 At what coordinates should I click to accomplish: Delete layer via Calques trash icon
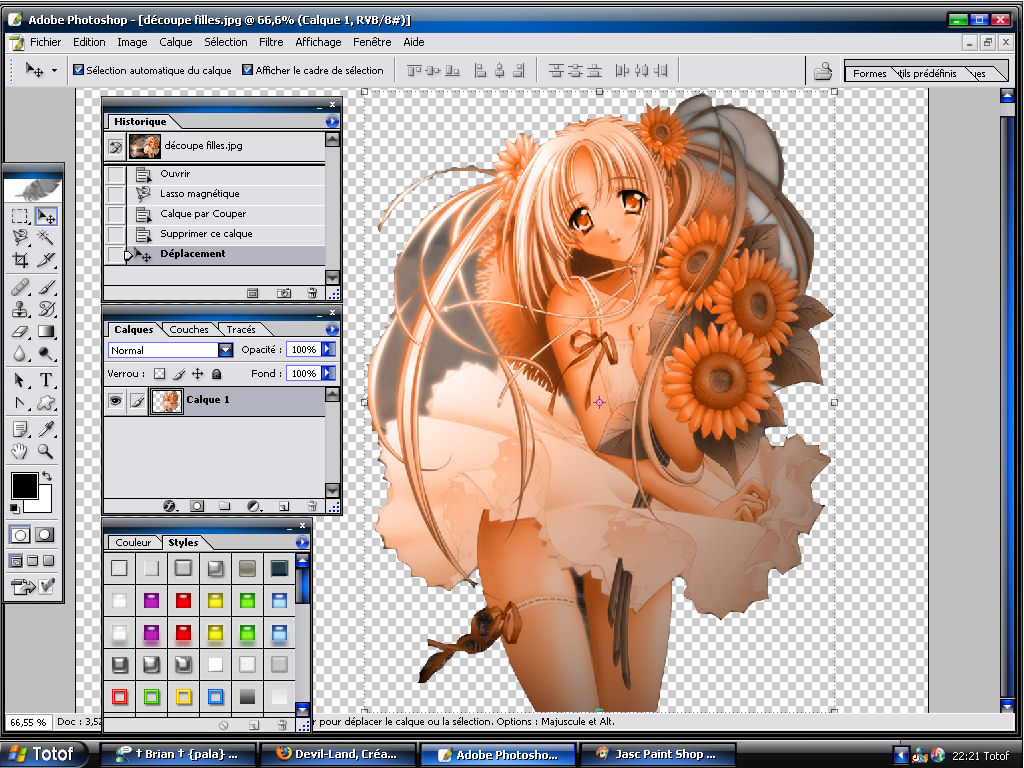click(x=312, y=506)
